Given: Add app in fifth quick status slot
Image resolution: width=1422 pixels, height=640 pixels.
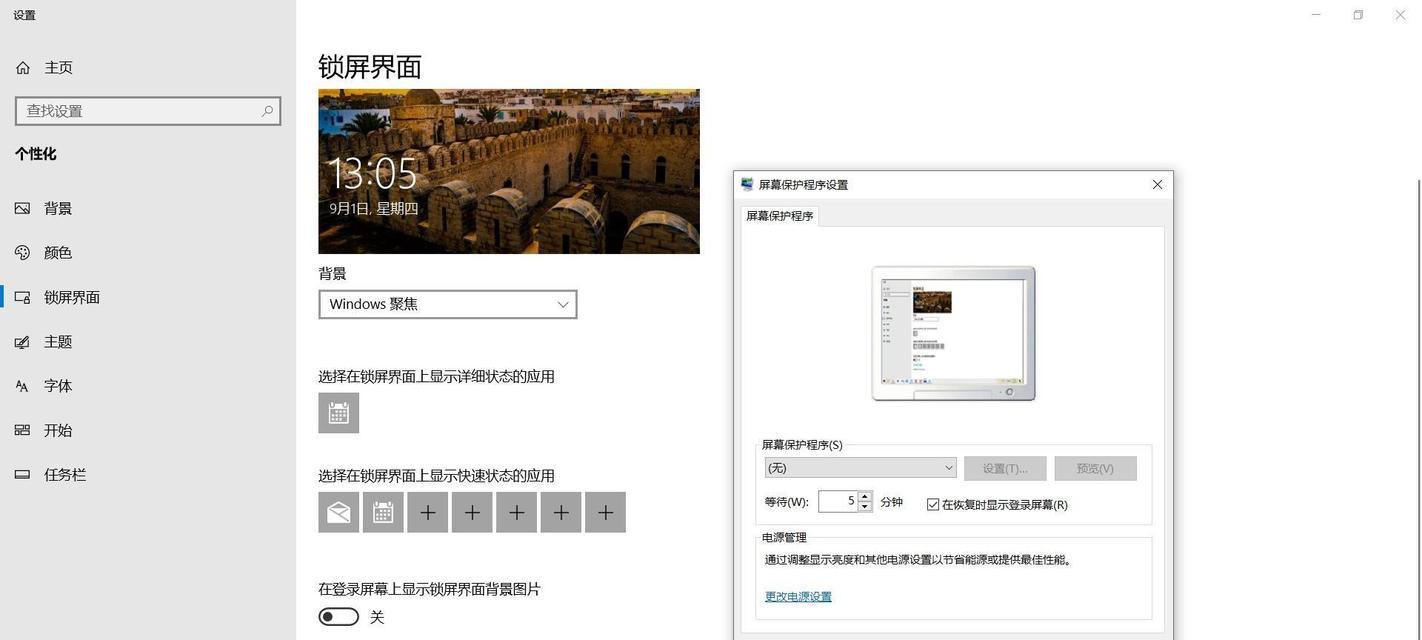Looking at the screenshot, I should pyautogui.click(x=517, y=512).
